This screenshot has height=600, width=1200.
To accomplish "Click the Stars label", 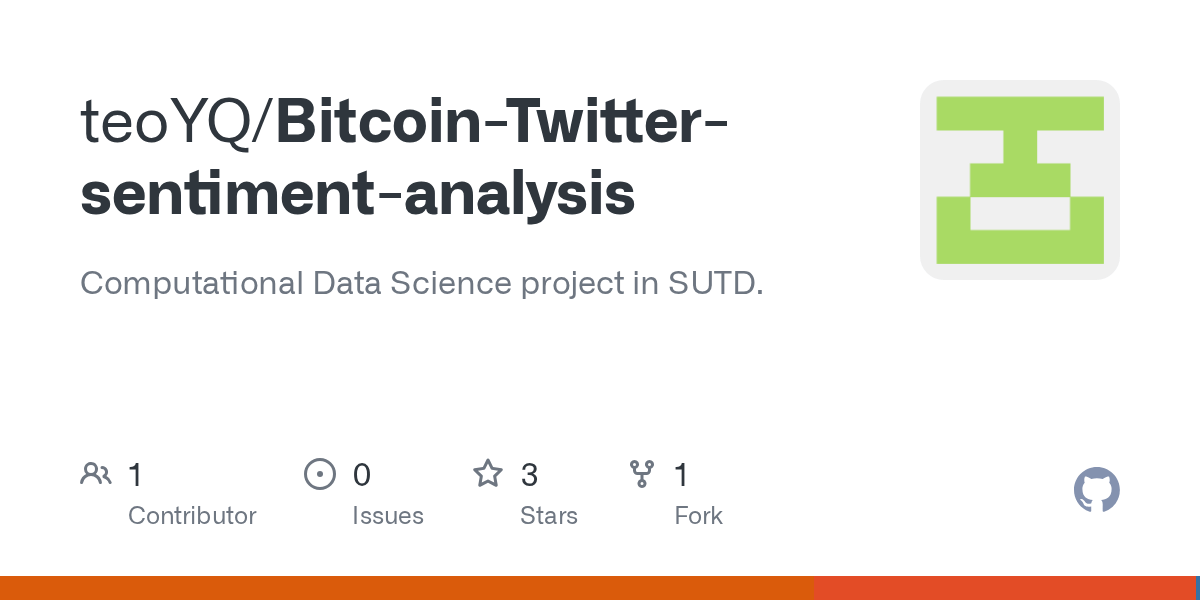I will (x=548, y=516).
